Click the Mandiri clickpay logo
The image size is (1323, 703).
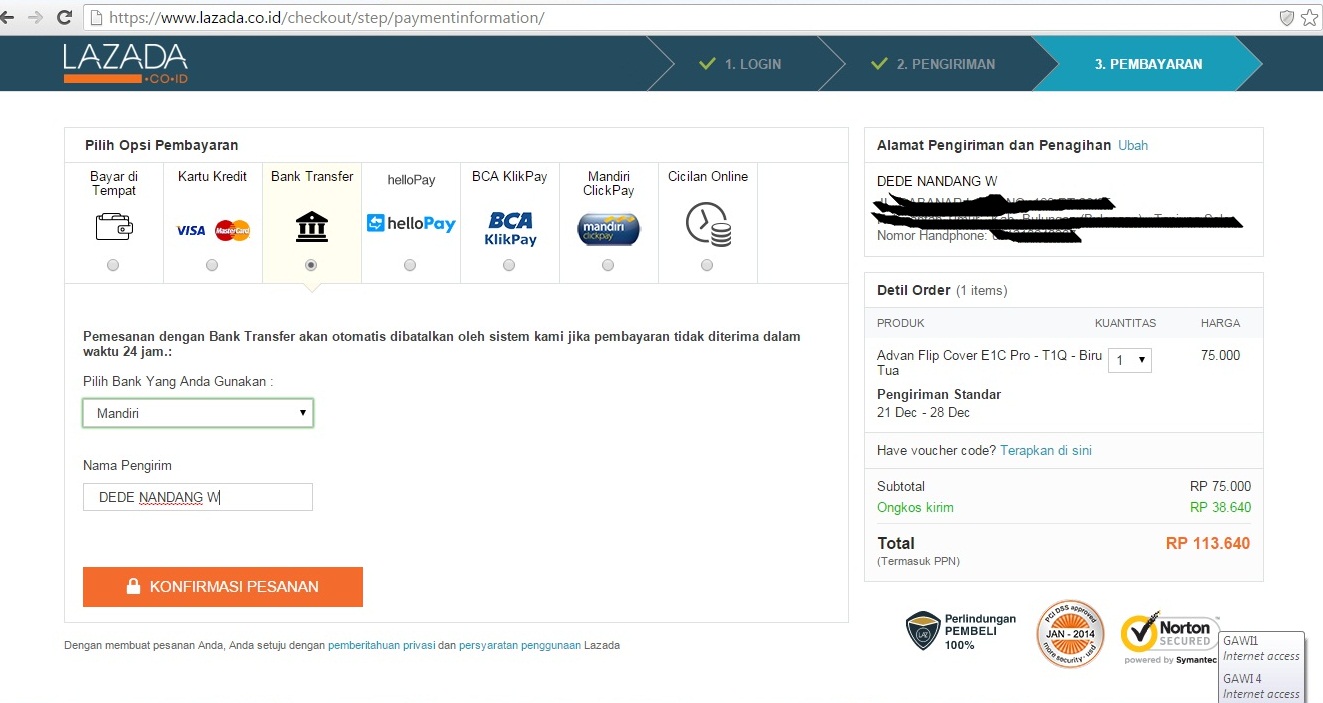point(609,229)
